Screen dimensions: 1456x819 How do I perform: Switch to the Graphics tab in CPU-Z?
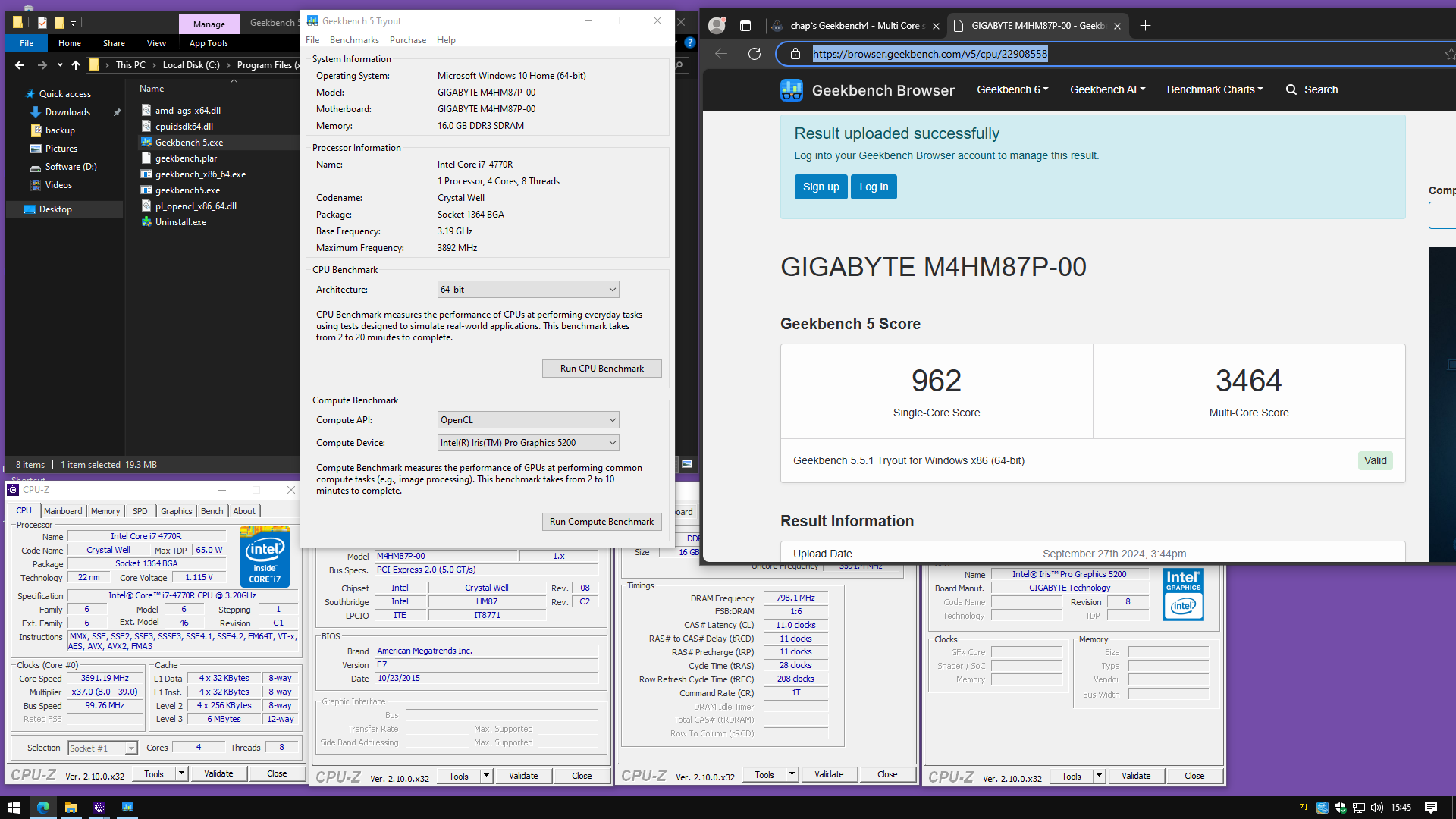pos(176,511)
